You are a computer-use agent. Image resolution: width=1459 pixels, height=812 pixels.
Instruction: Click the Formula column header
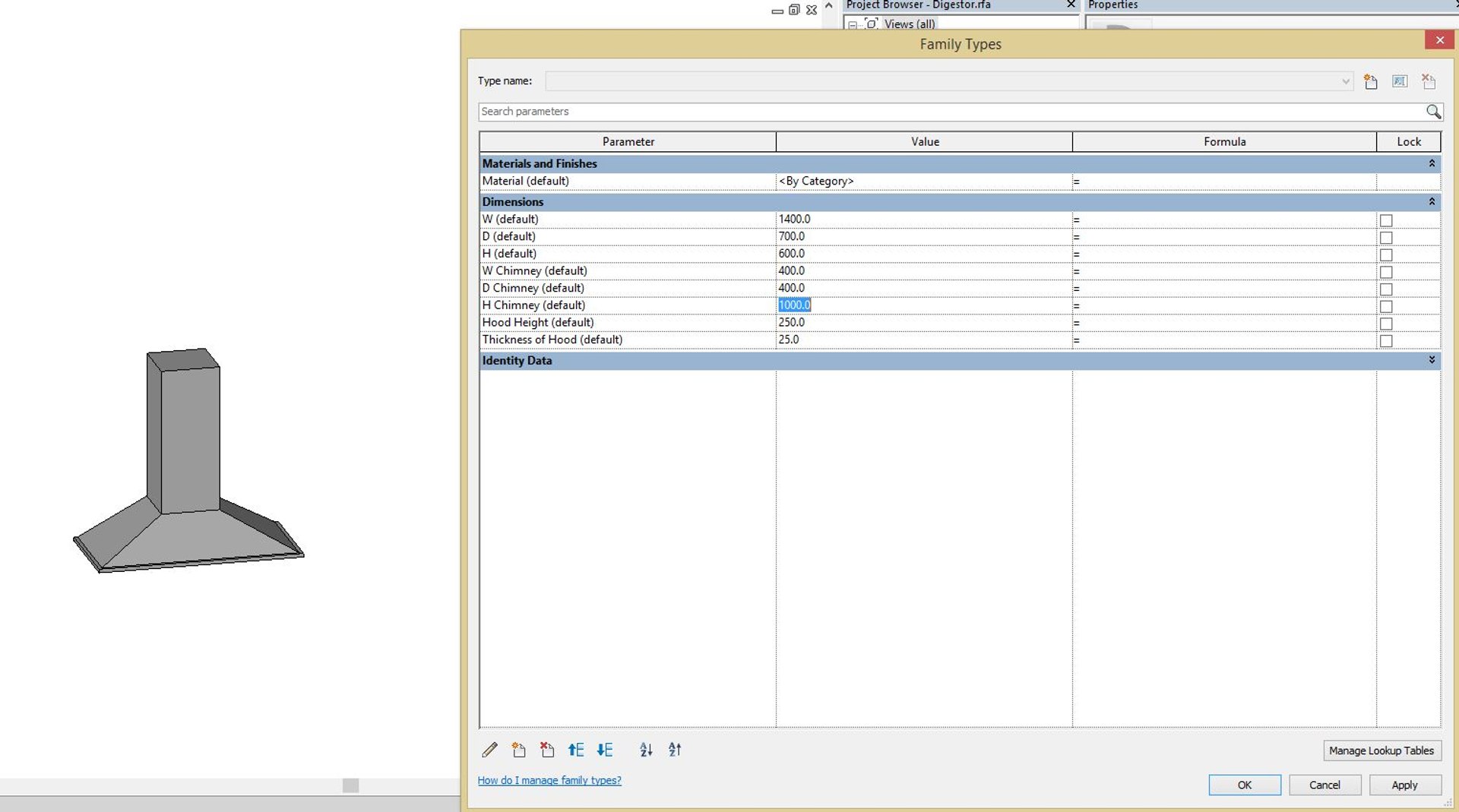[1224, 142]
